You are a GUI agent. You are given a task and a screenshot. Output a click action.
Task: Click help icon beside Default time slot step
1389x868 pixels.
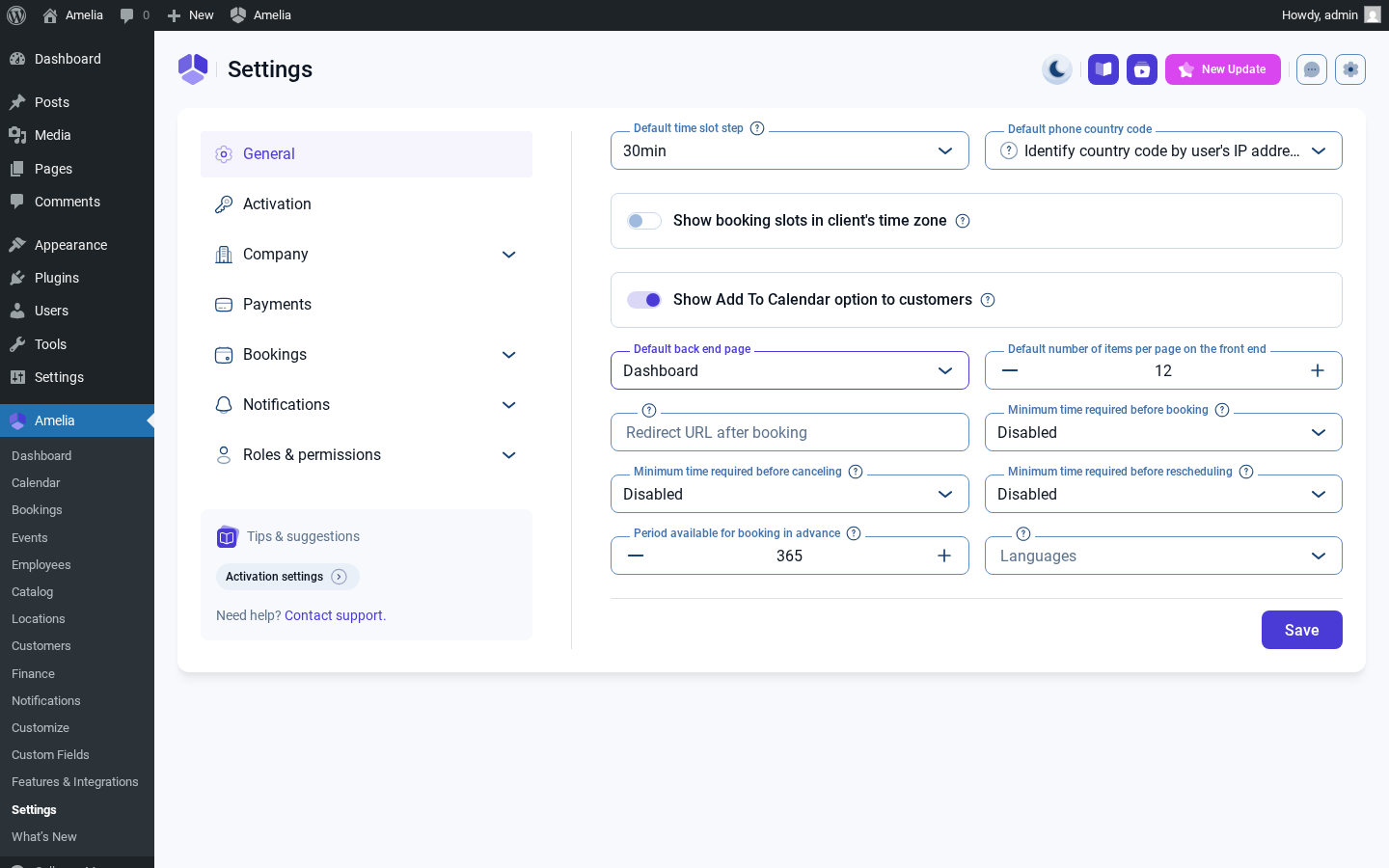click(757, 128)
